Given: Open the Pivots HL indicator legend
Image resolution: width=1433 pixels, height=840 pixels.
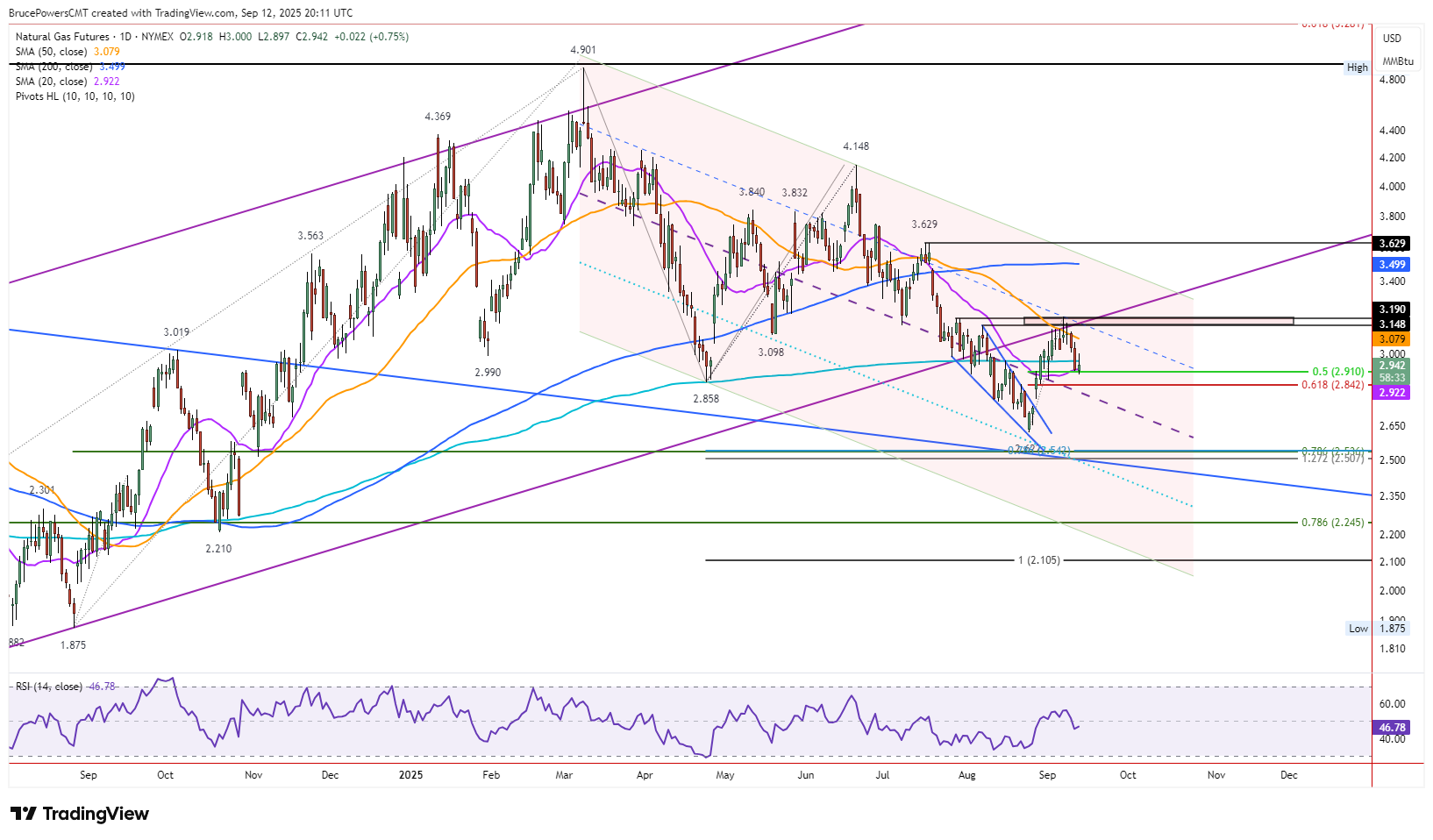Looking at the screenshot, I should (75, 96).
